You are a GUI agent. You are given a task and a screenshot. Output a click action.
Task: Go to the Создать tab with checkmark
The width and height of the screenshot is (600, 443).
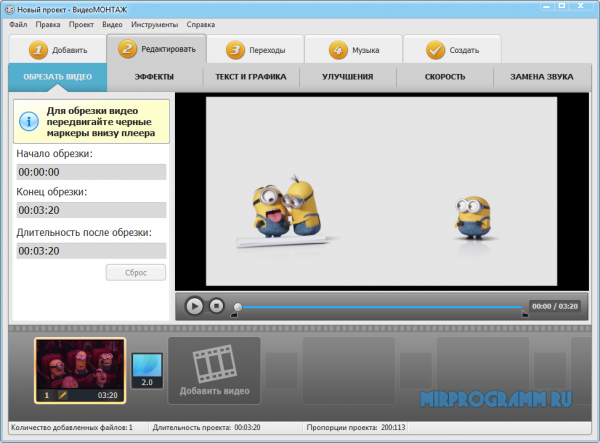[x=452, y=50]
